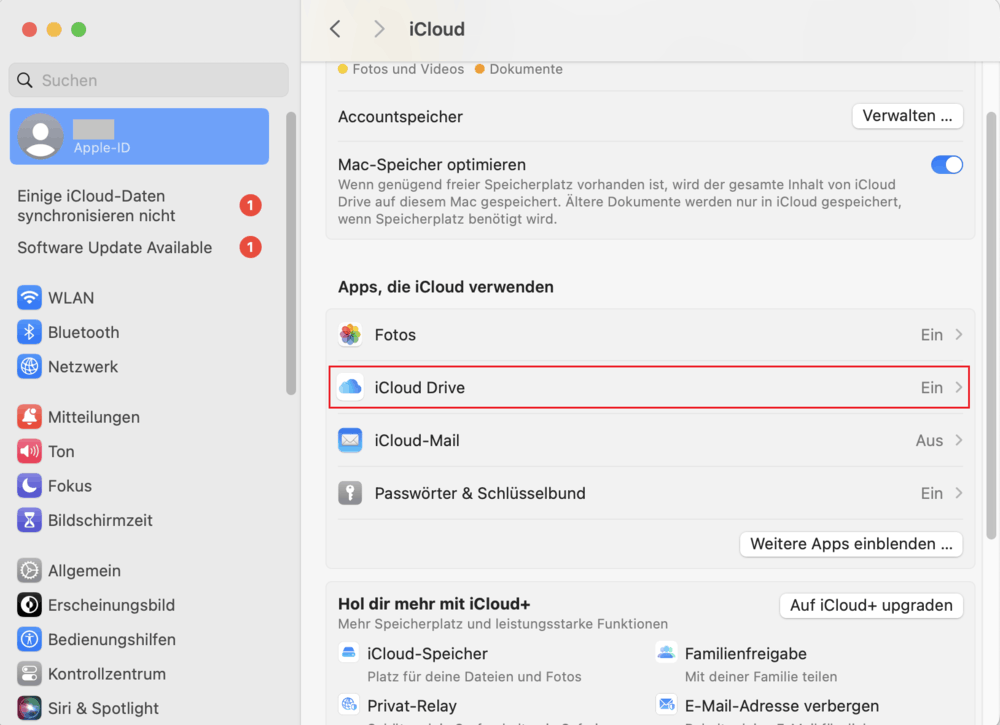Click the 'Accountspeicher' label
The width and height of the screenshot is (1000, 725).
click(401, 117)
